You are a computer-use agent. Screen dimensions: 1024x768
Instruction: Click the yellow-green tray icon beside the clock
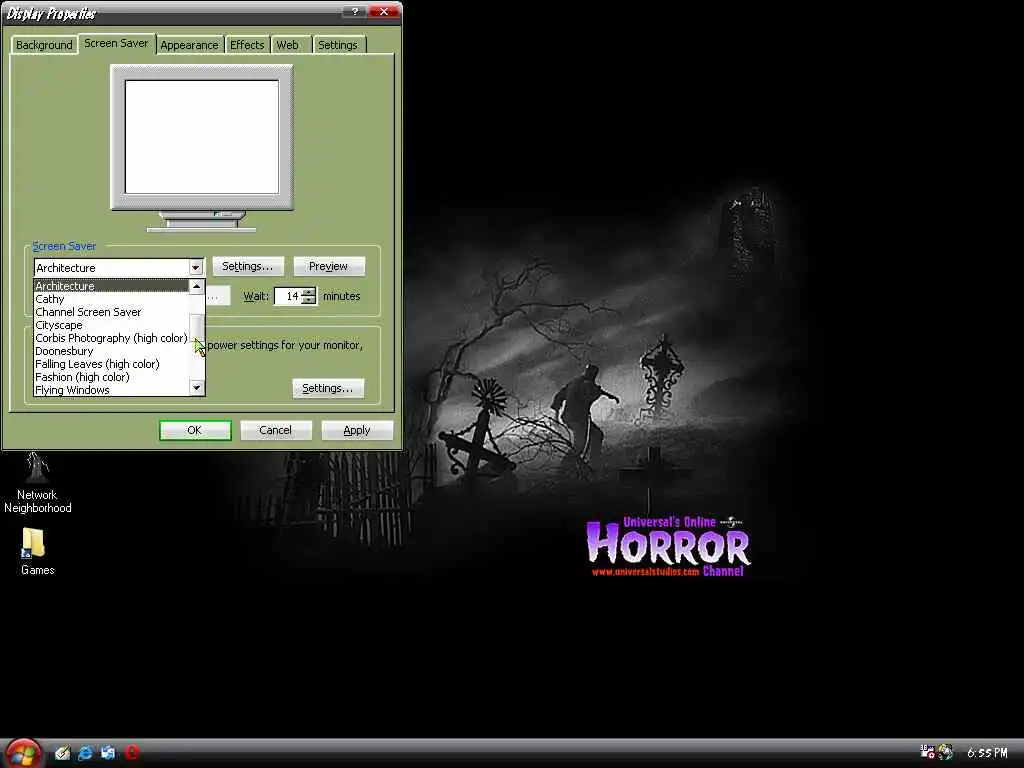945,752
